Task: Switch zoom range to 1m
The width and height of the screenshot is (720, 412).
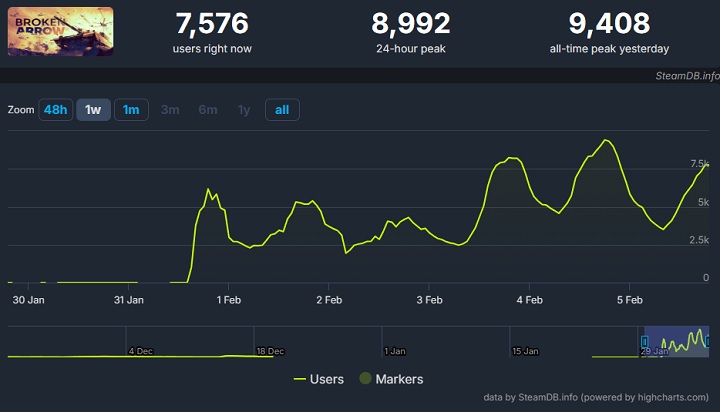Action: click(x=131, y=110)
